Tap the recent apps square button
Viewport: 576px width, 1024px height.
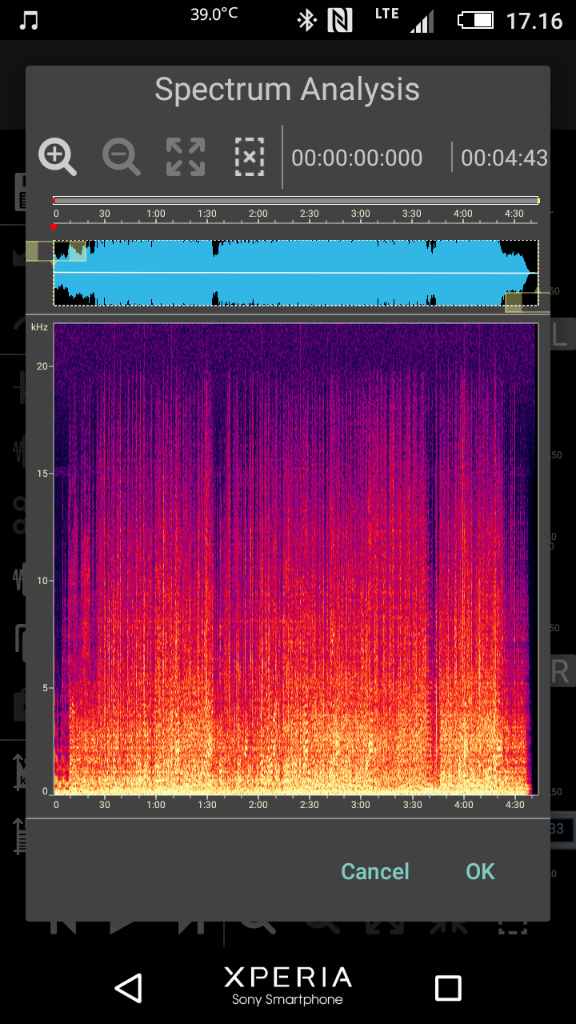coord(448,988)
